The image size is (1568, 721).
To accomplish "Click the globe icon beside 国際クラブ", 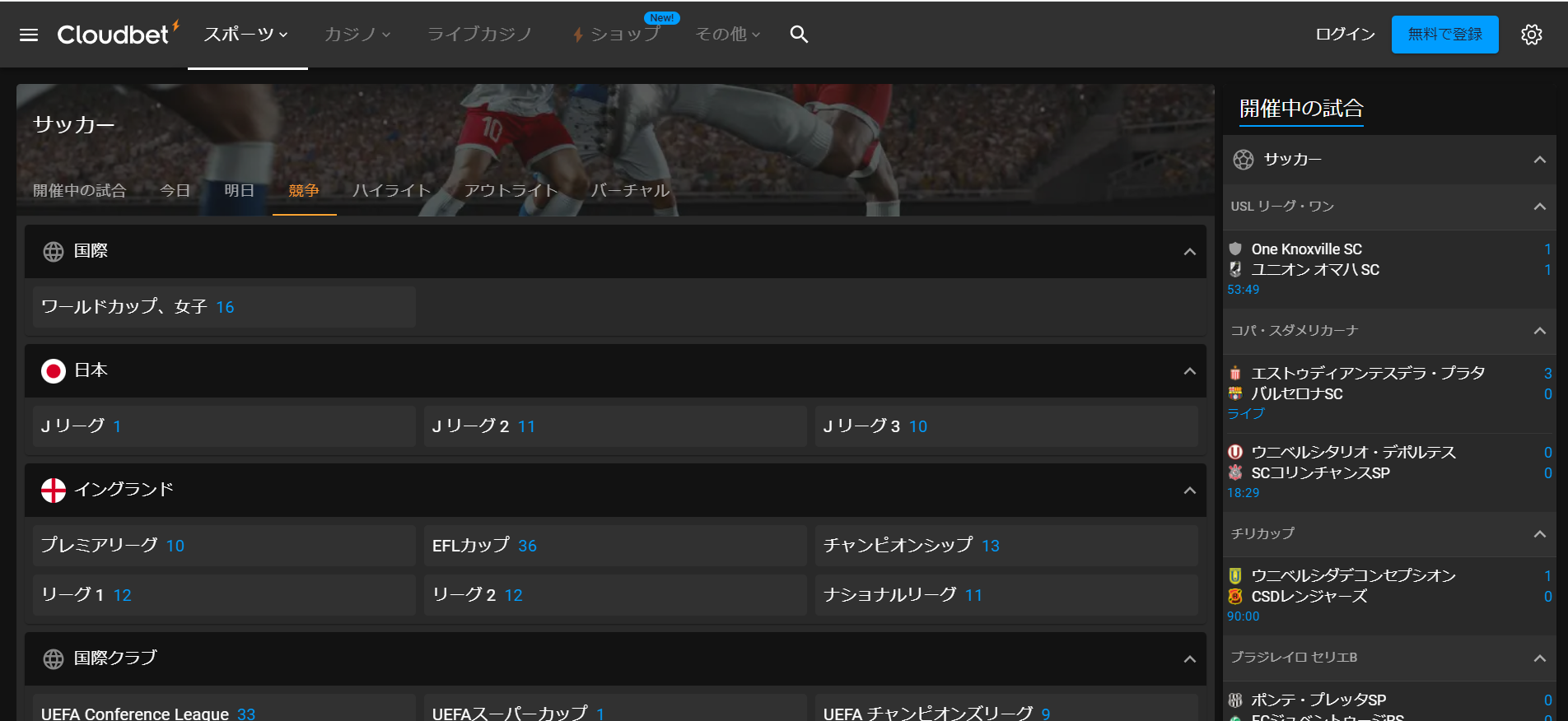I will click(x=54, y=659).
